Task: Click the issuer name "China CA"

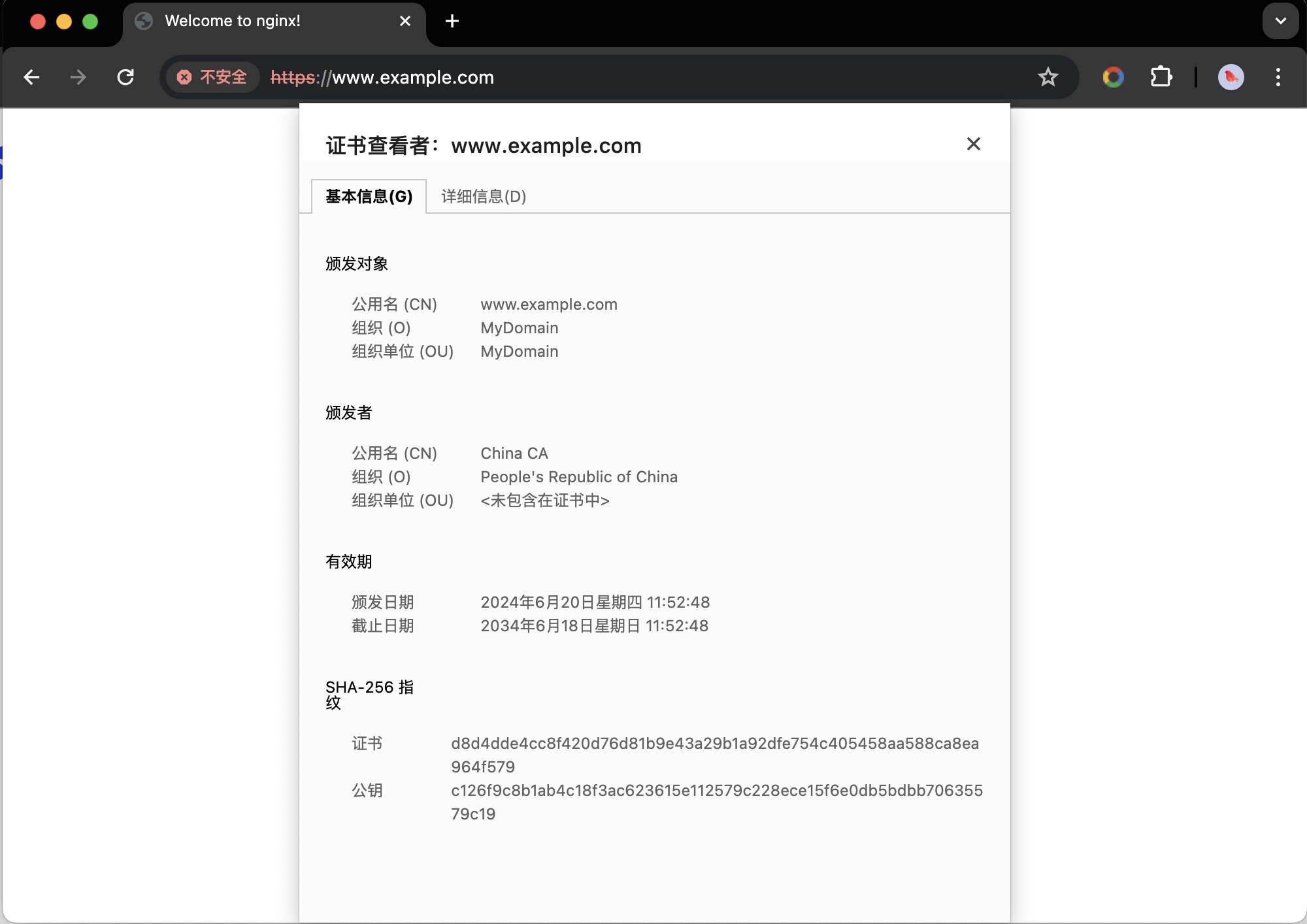Action: coord(514,453)
